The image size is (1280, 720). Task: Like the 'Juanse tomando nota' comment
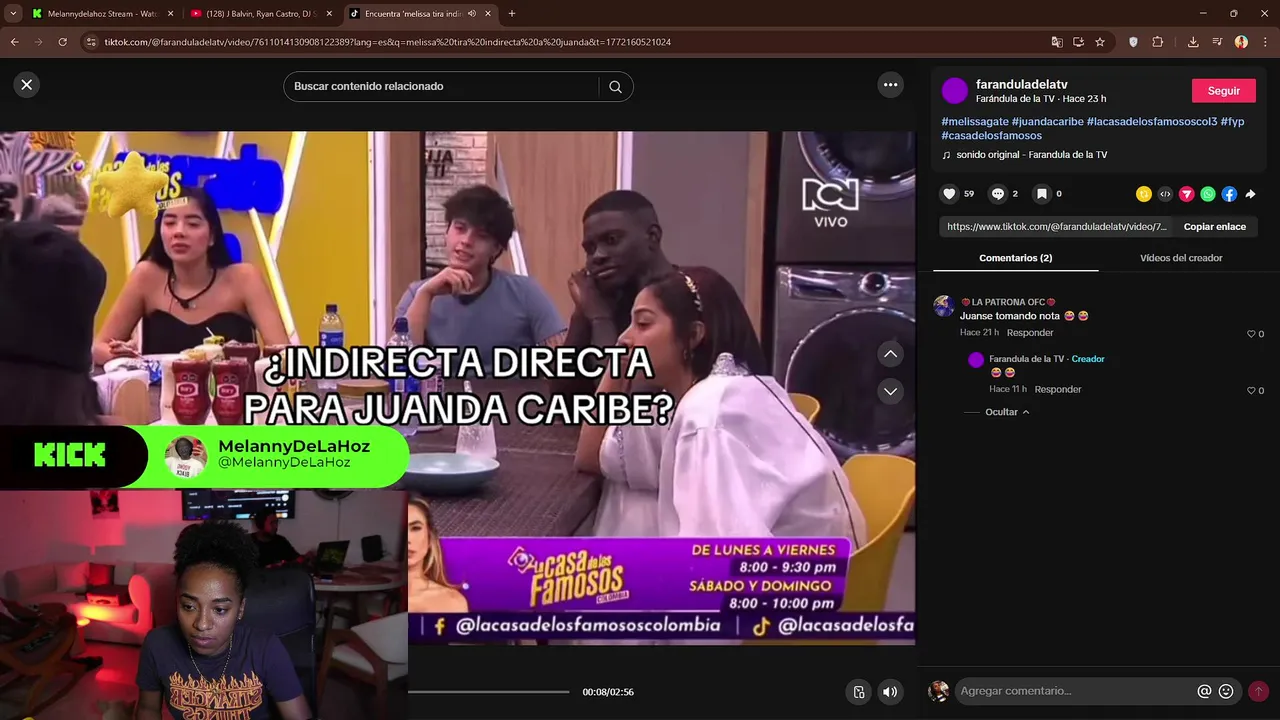point(1251,334)
